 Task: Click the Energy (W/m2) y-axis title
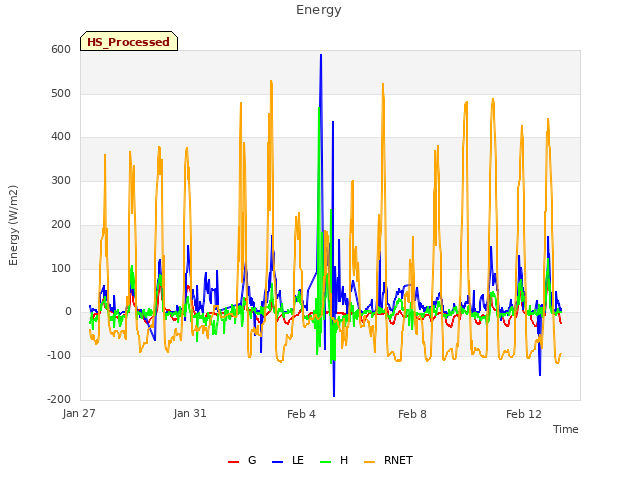point(13,225)
